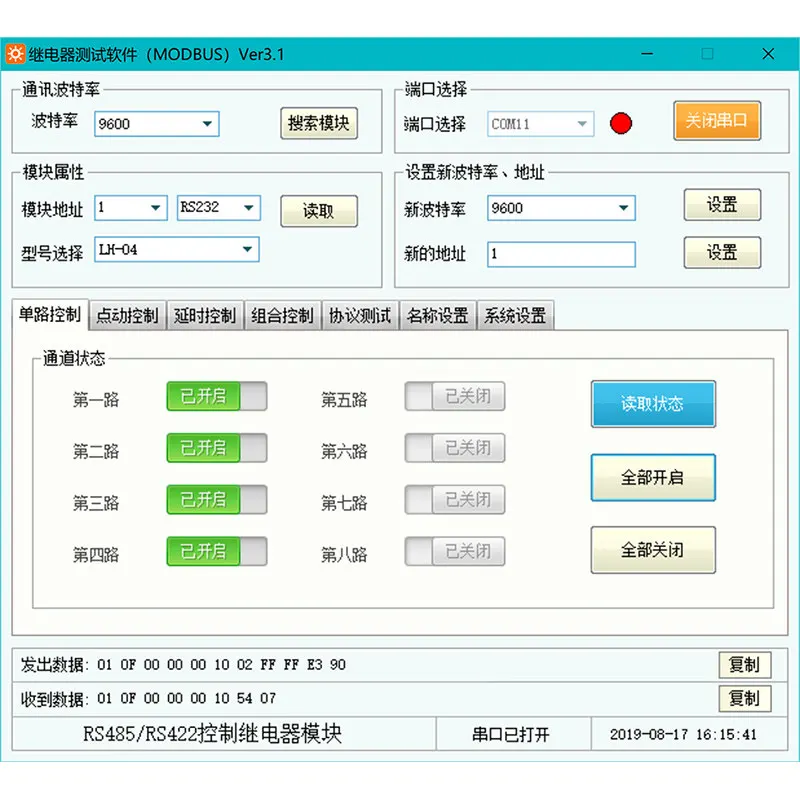Expand the RS232 interface dropdown
The width and height of the screenshot is (800, 800).
219,208
